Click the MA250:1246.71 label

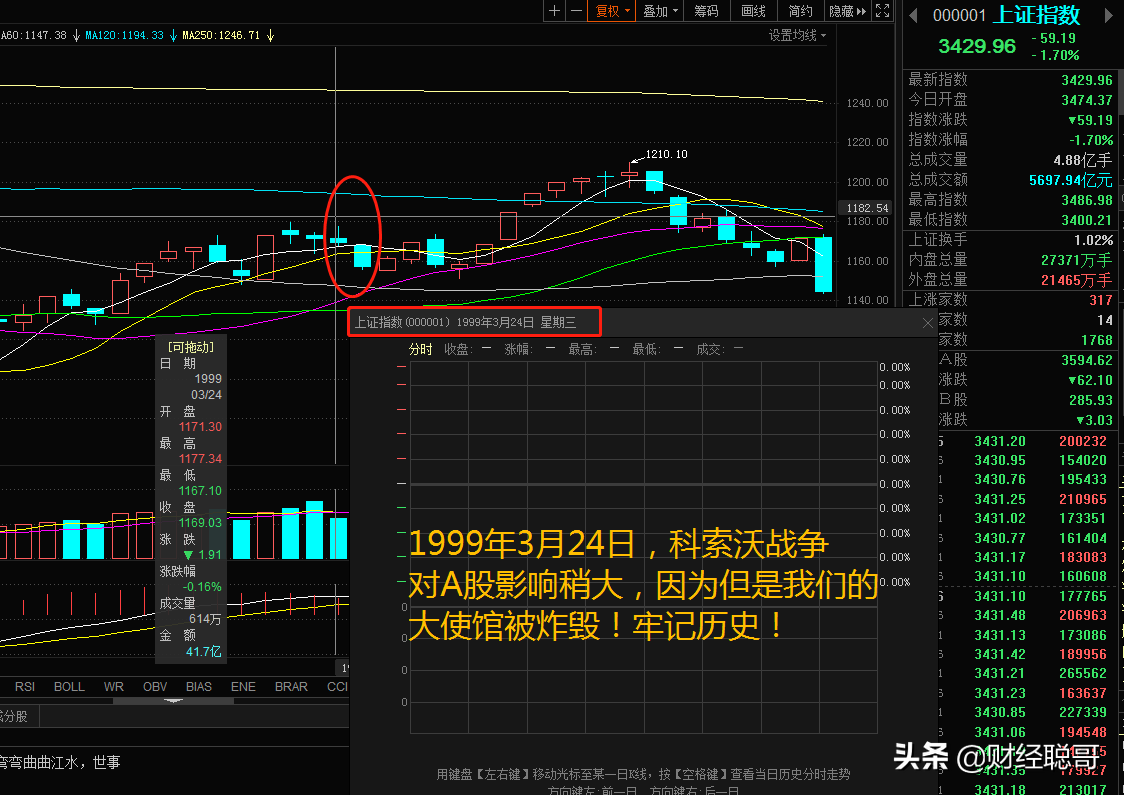221,35
